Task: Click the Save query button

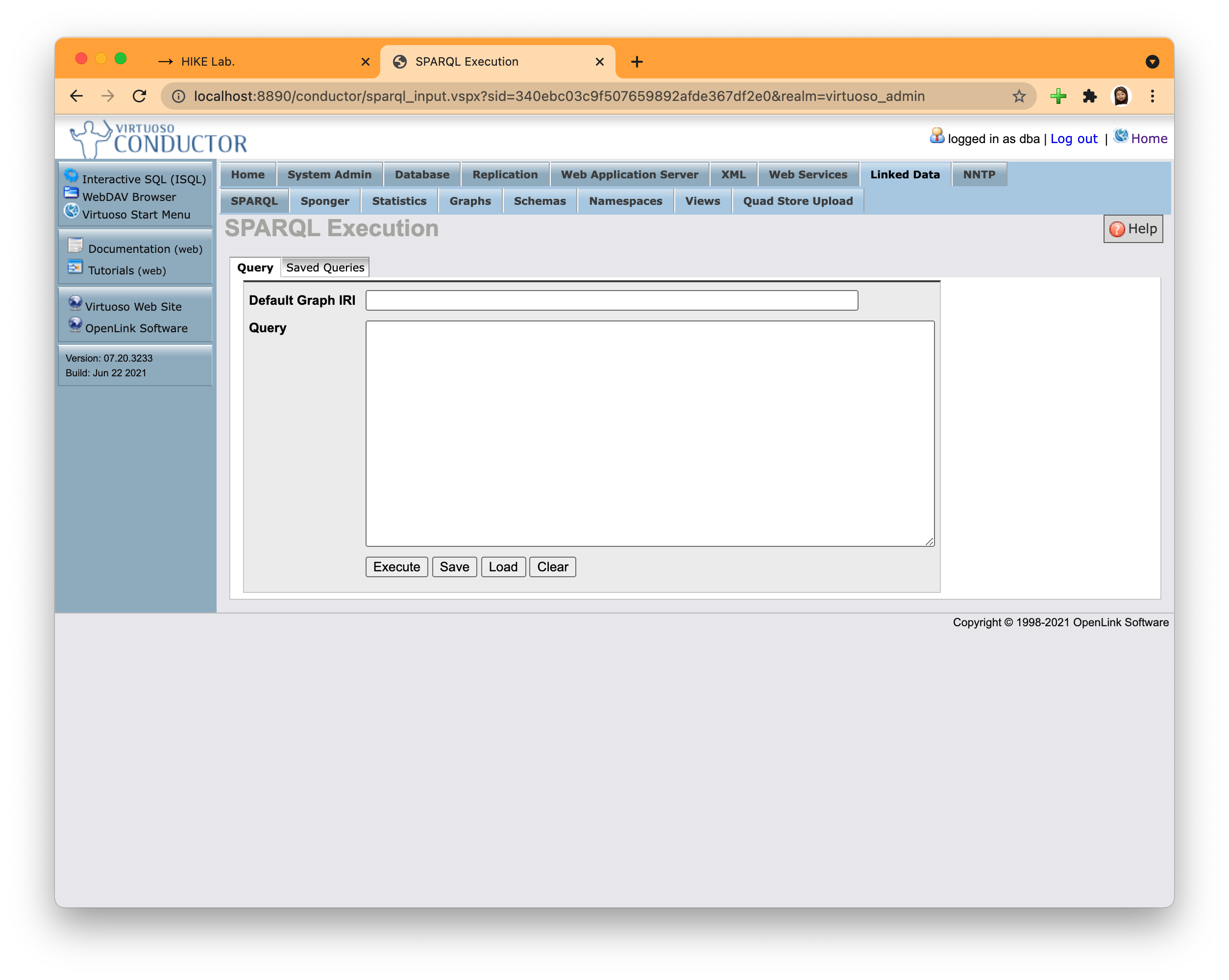Action: [x=454, y=566]
